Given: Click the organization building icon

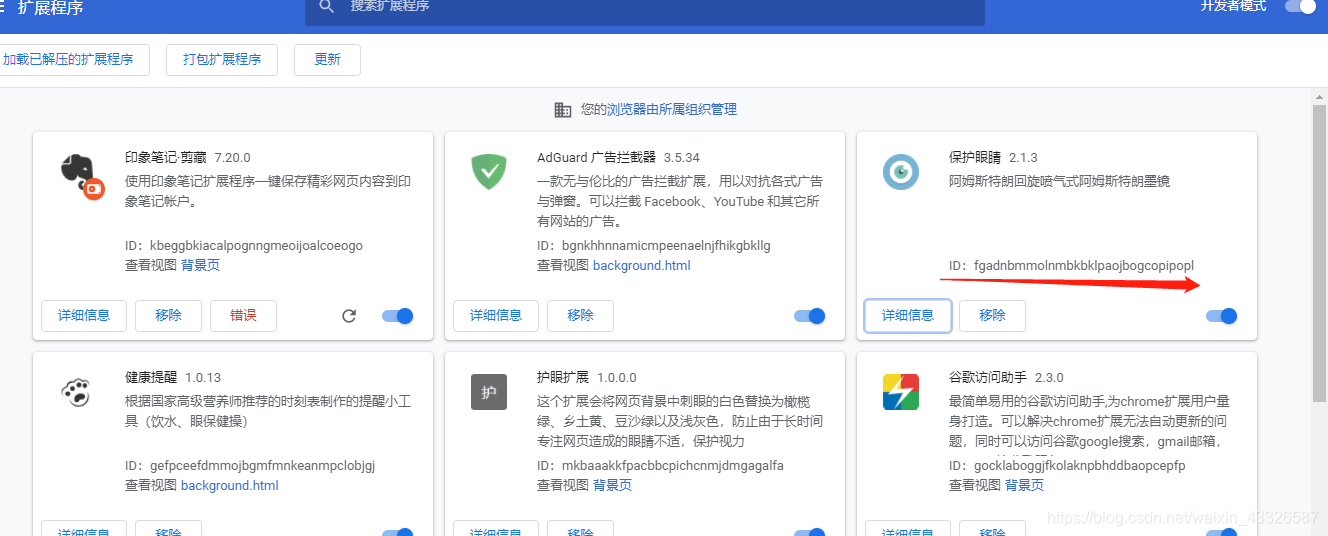Looking at the screenshot, I should [x=563, y=110].
